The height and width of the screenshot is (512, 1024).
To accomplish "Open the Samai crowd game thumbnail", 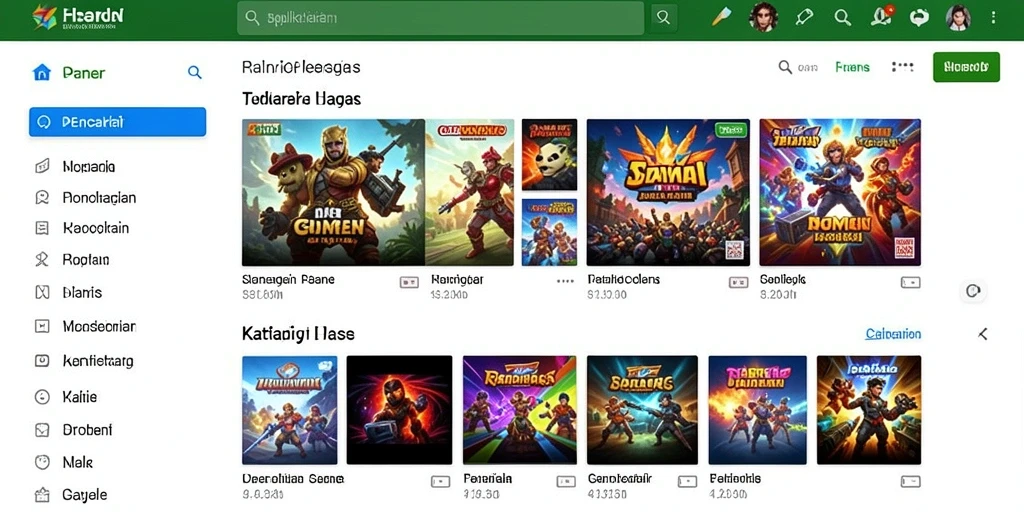I will 668,192.
